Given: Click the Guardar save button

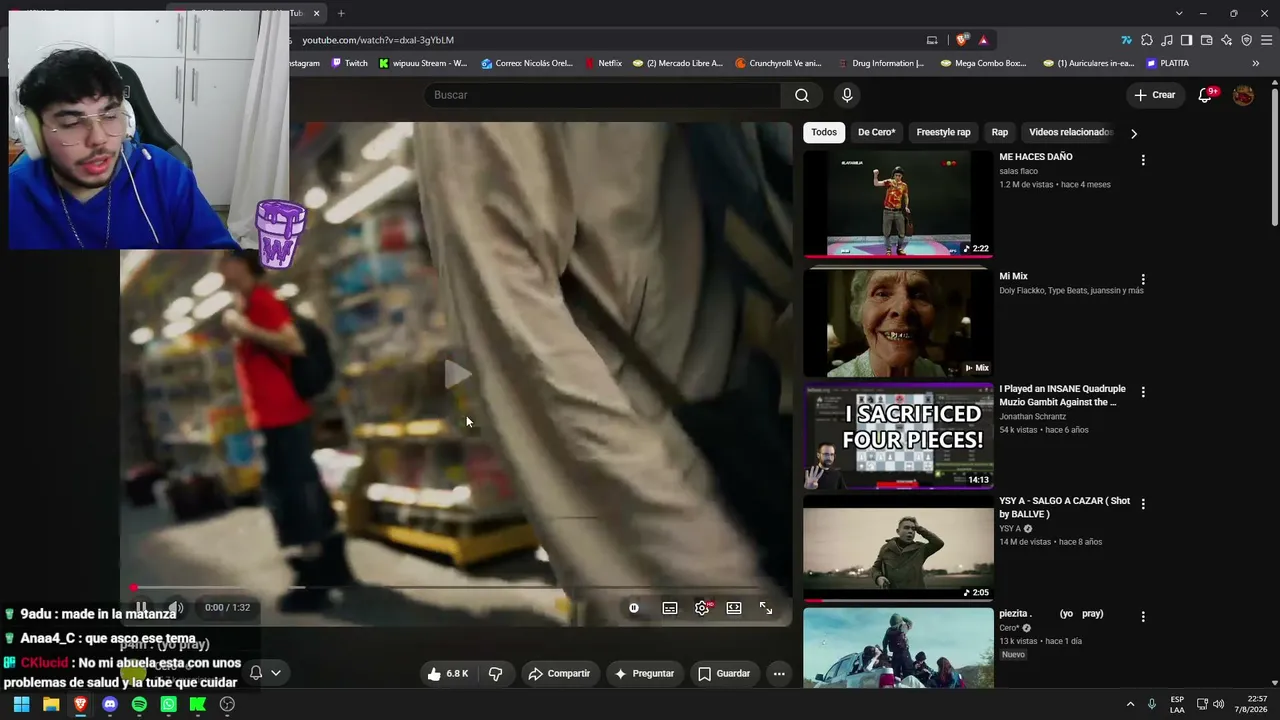Looking at the screenshot, I should coord(724,674).
